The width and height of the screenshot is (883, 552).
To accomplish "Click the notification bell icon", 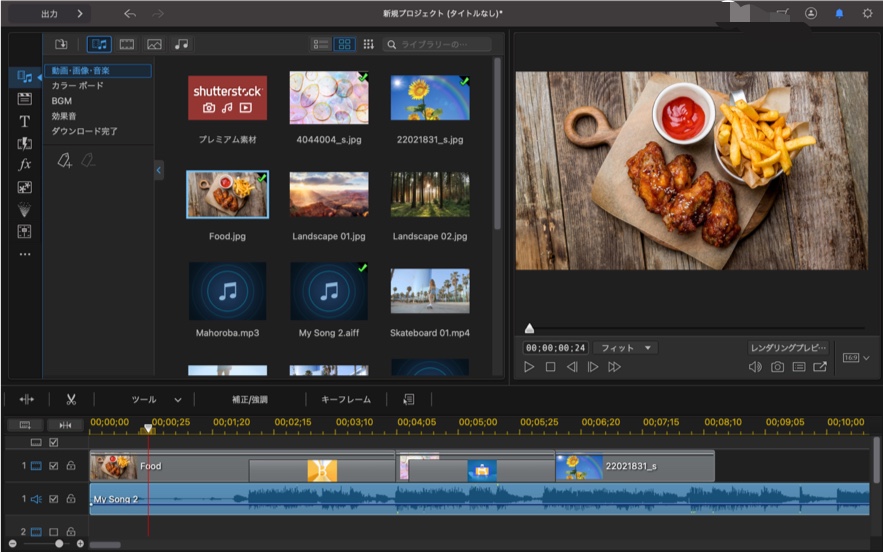I will 838,14.
